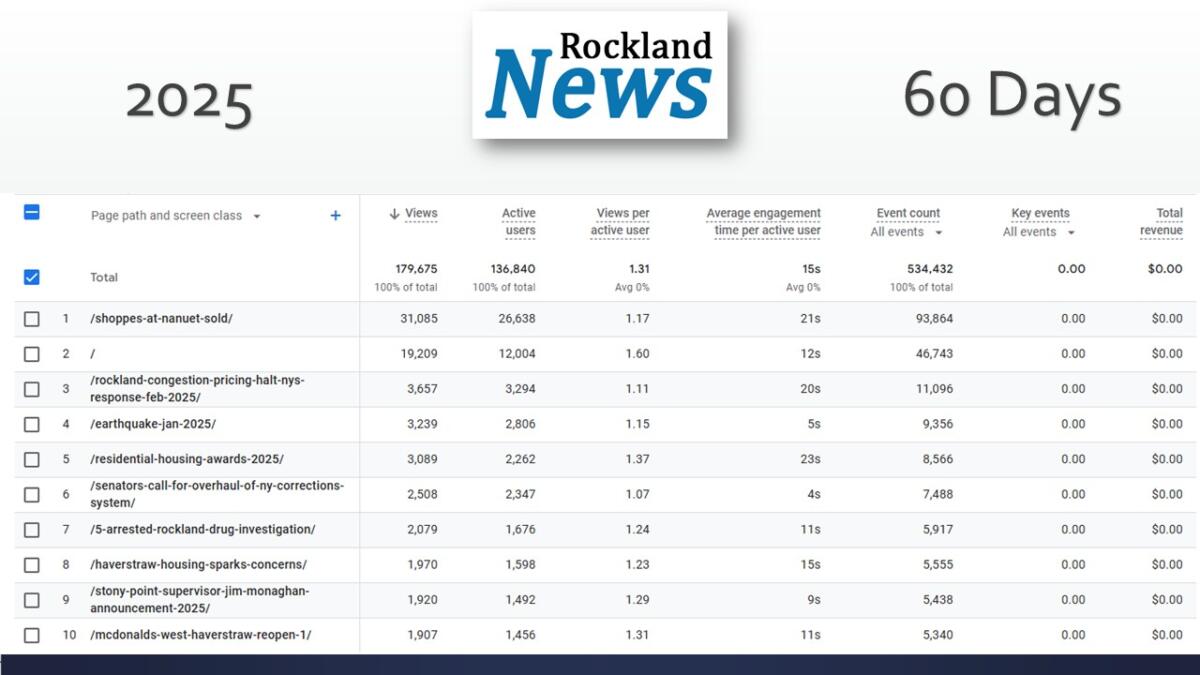
Task: Click the /shoppes-at-nanuet-sold/ page path
Action: click(x=161, y=319)
